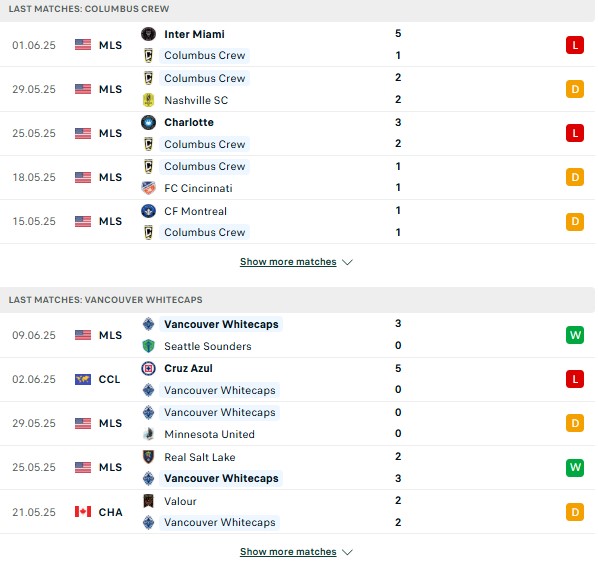This screenshot has height=572, width=598.
Task: Click the Seattle Sounders green crest
Action: coord(148,346)
